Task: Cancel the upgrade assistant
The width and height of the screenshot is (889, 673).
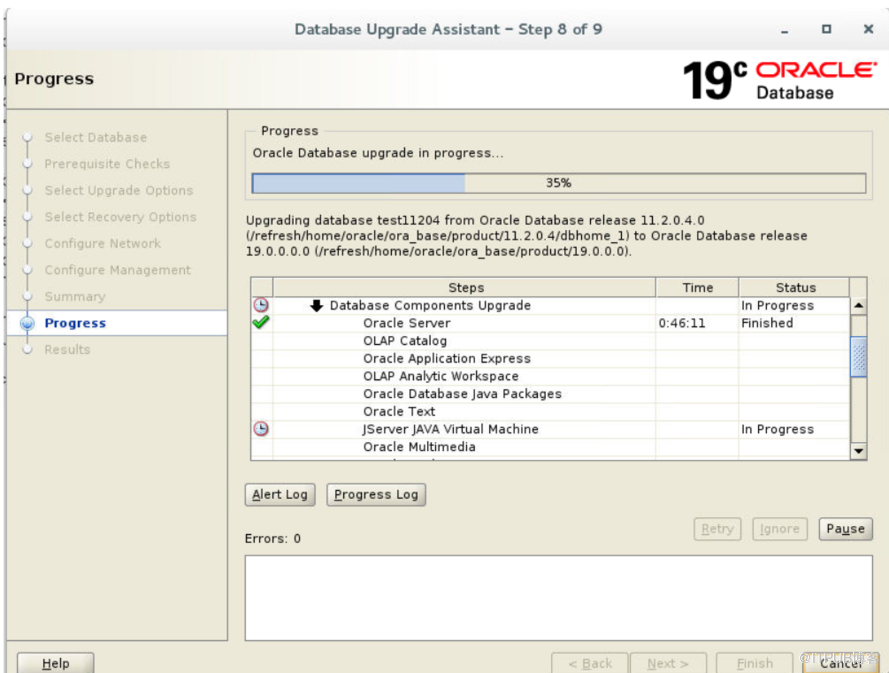Action: tap(841, 663)
